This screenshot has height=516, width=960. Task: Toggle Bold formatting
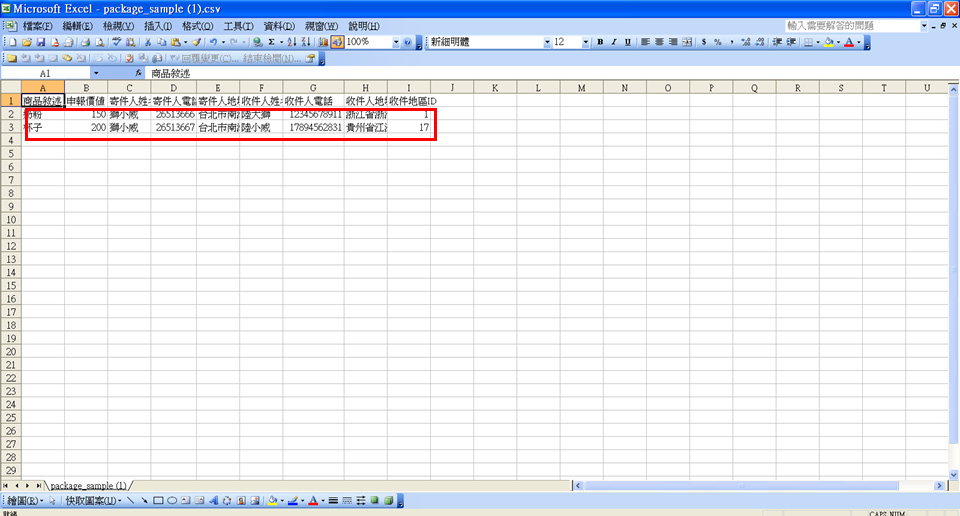click(x=600, y=43)
